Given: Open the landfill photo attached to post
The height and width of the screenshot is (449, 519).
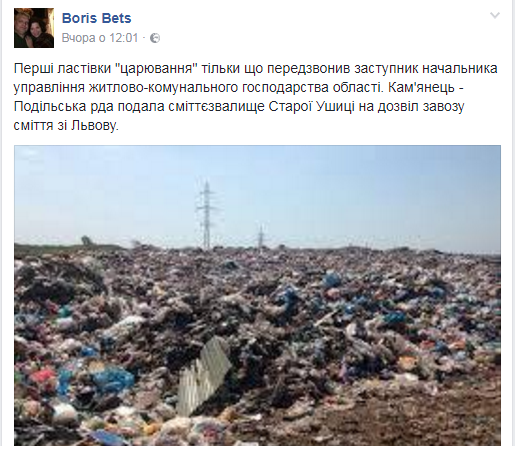Looking at the screenshot, I should pos(257,295).
